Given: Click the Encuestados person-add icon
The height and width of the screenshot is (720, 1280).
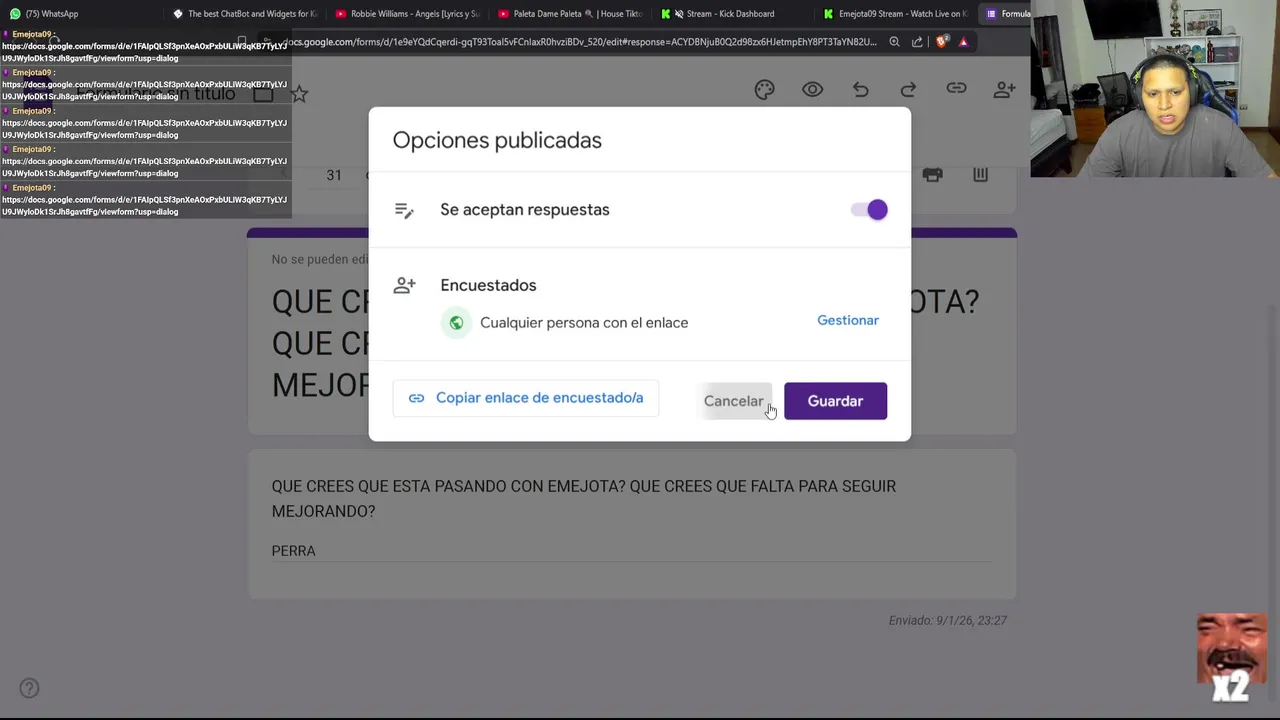Looking at the screenshot, I should (x=404, y=286).
